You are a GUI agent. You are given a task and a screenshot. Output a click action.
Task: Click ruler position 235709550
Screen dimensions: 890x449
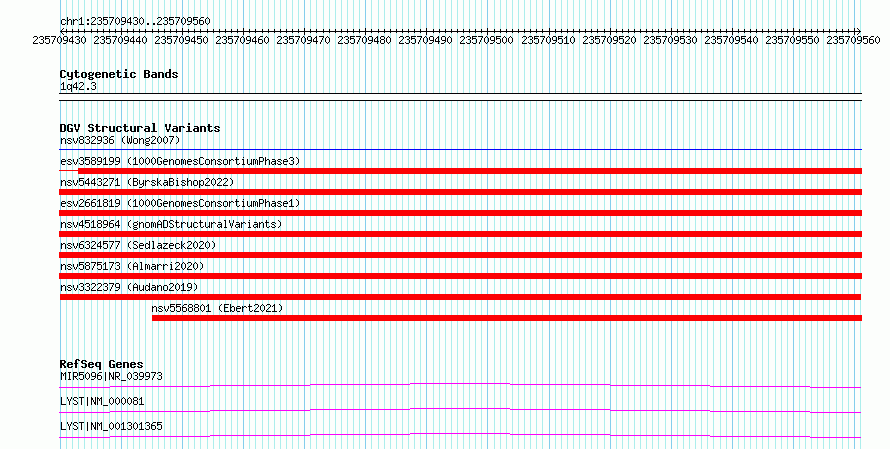tap(792, 40)
